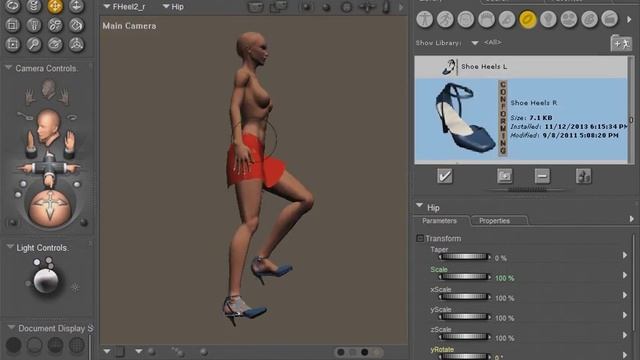Open the Materials library category
Viewport: 640px width, 360px height.
pyautogui.click(x=589, y=19)
